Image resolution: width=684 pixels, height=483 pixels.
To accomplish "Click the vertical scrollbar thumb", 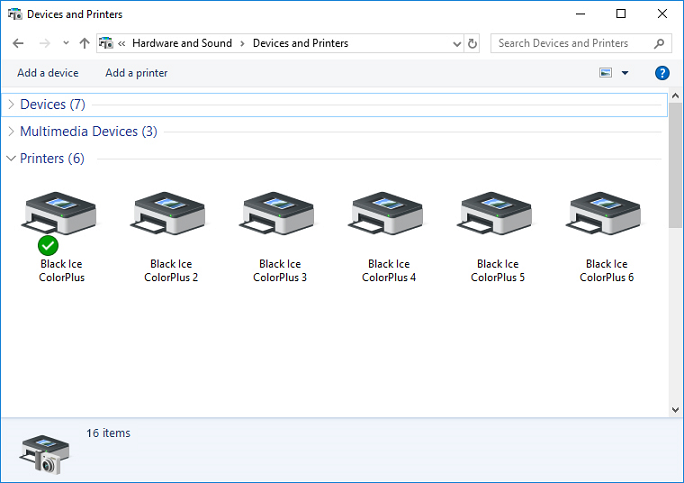I will (x=675, y=165).
